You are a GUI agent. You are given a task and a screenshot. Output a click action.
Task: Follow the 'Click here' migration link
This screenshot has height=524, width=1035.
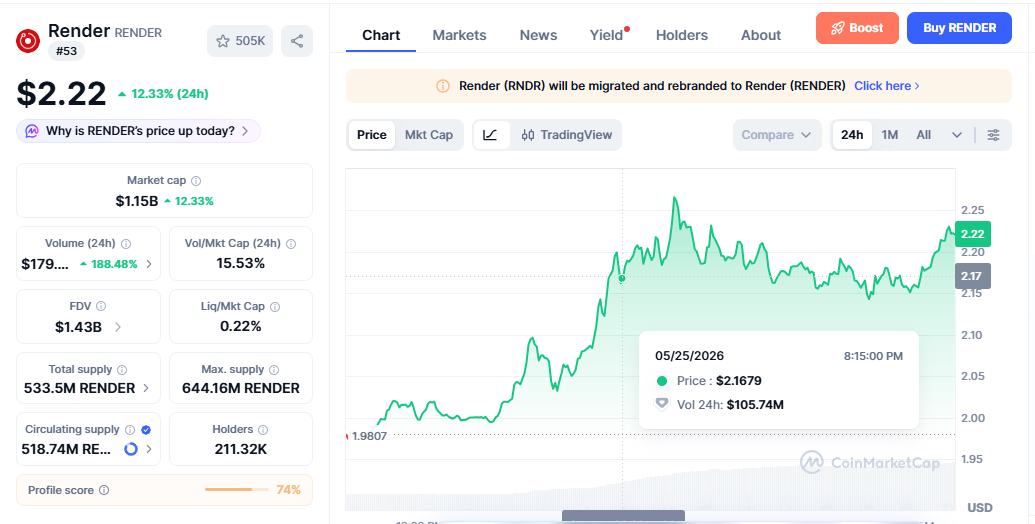pyautogui.click(x=886, y=86)
